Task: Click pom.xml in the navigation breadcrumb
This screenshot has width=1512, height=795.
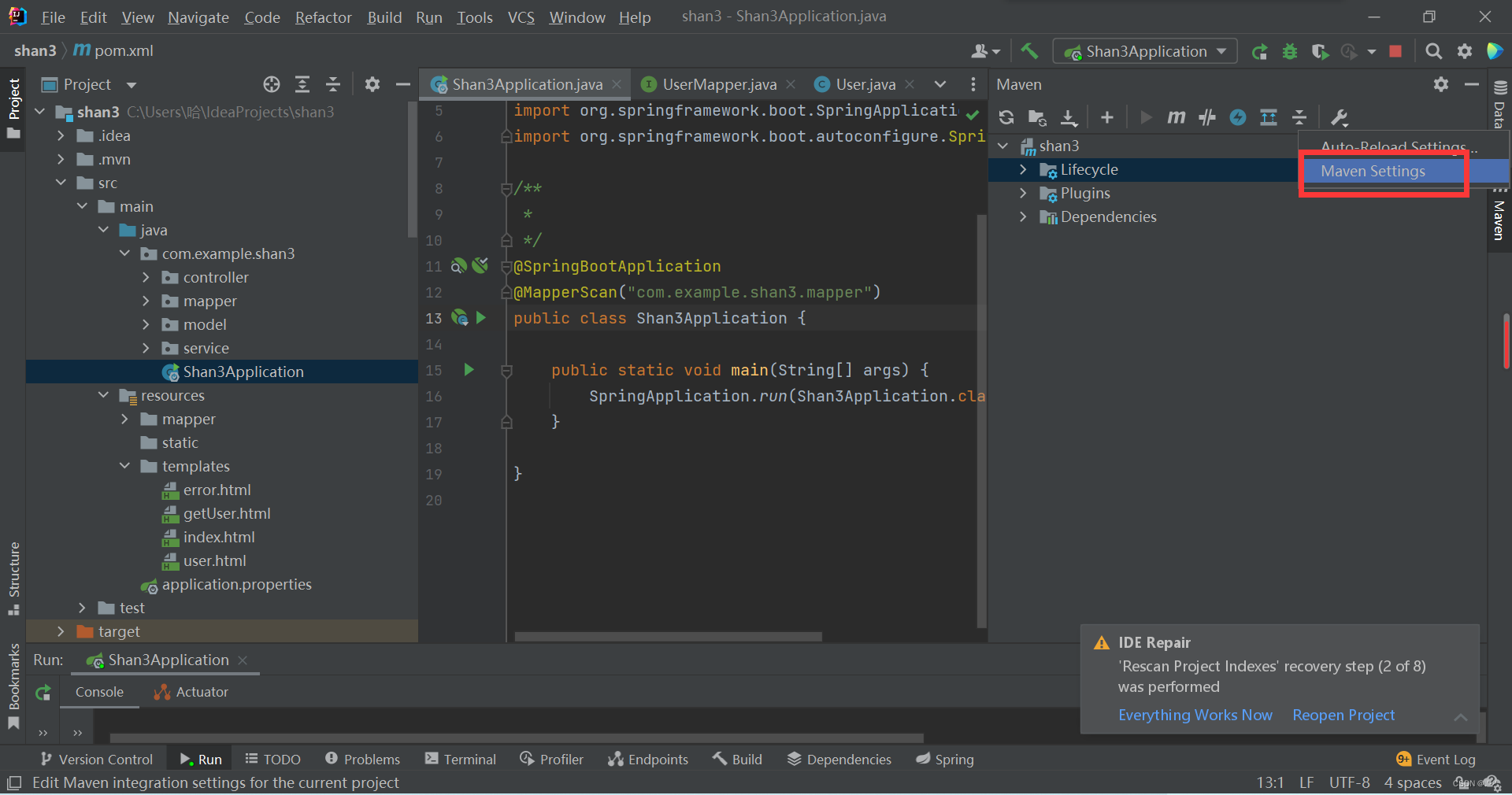Action: click(124, 51)
